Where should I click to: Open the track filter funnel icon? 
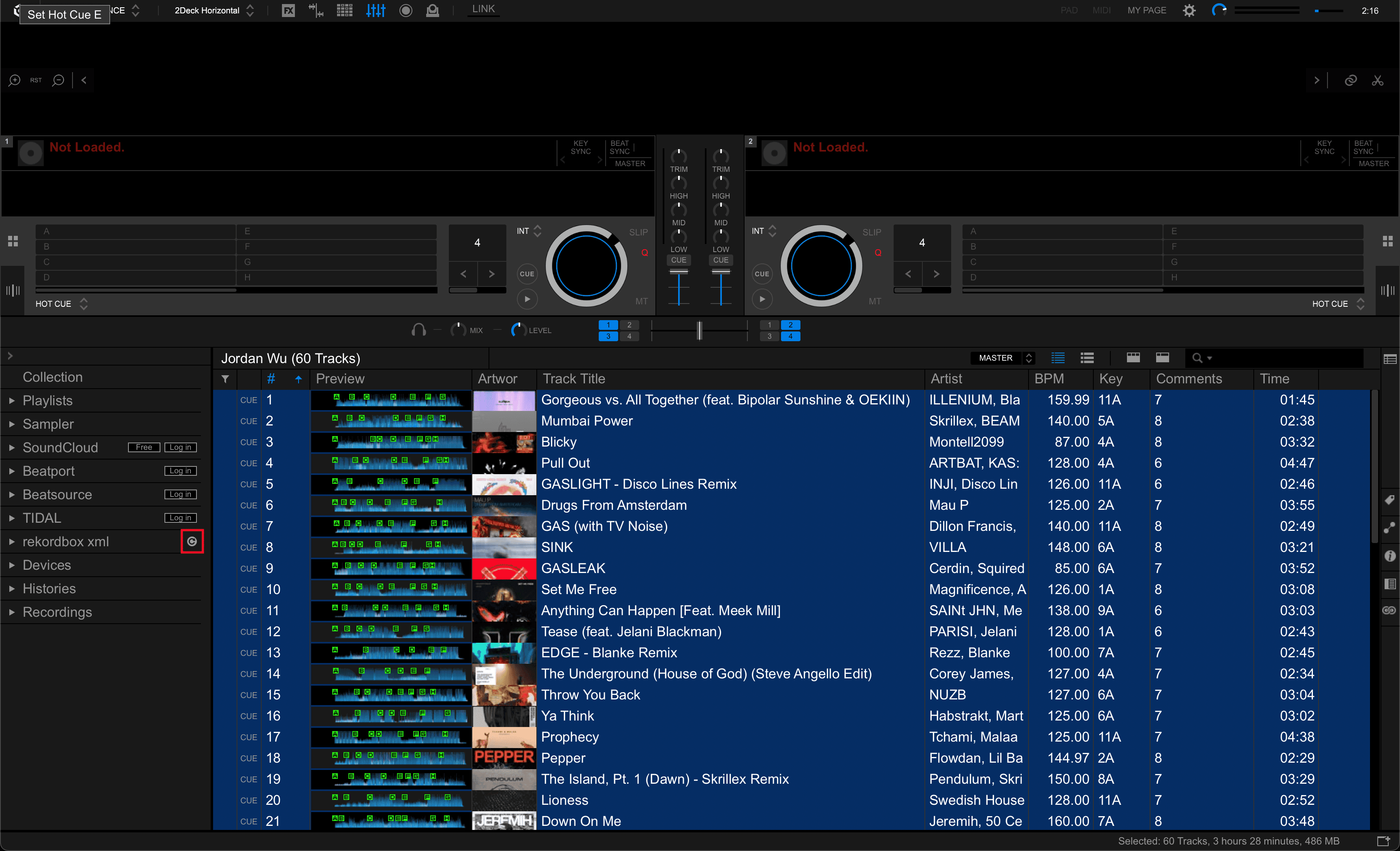(225, 378)
